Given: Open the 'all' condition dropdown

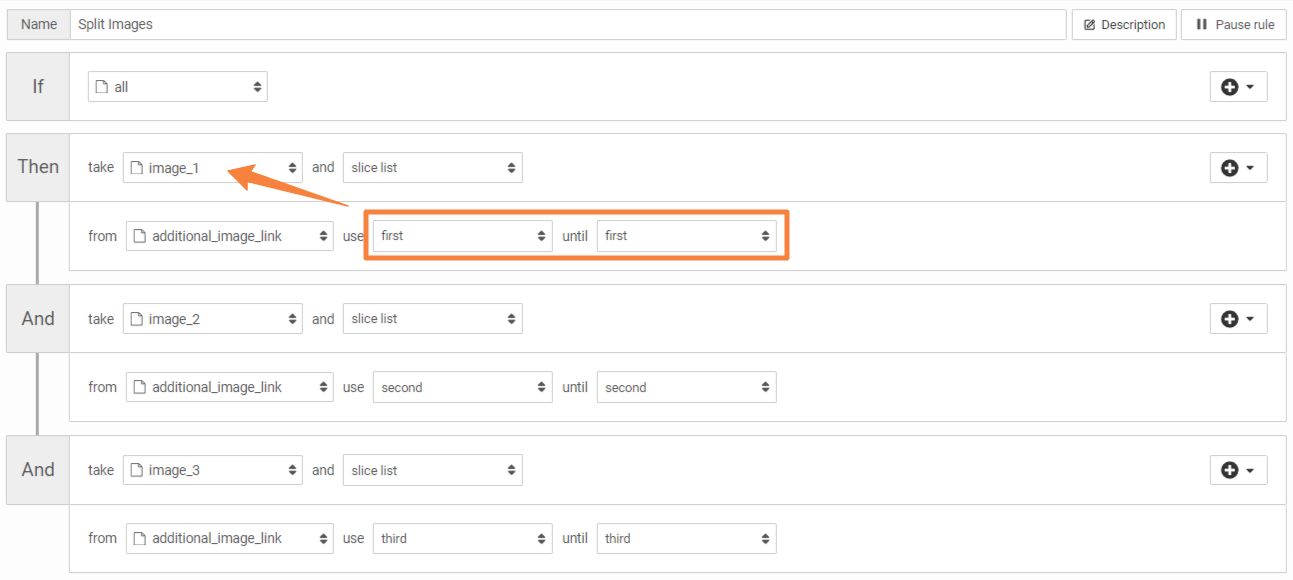Looking at the screenshot, I should click(x=177, y=86).
